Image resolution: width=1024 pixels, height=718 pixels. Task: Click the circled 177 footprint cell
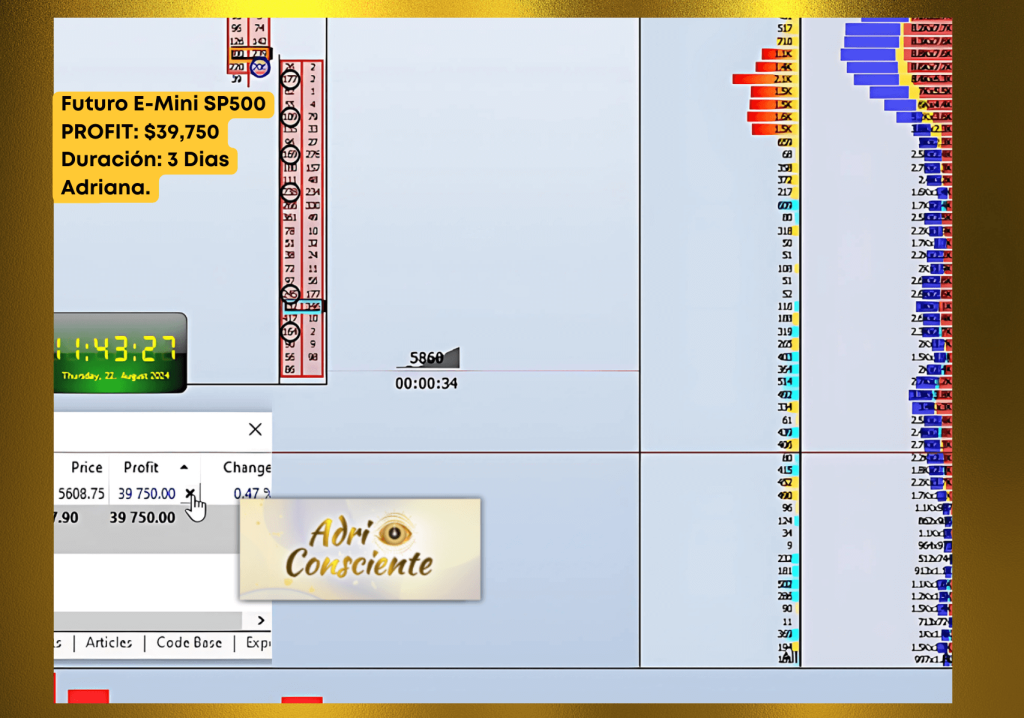click(x=291, y=79)
